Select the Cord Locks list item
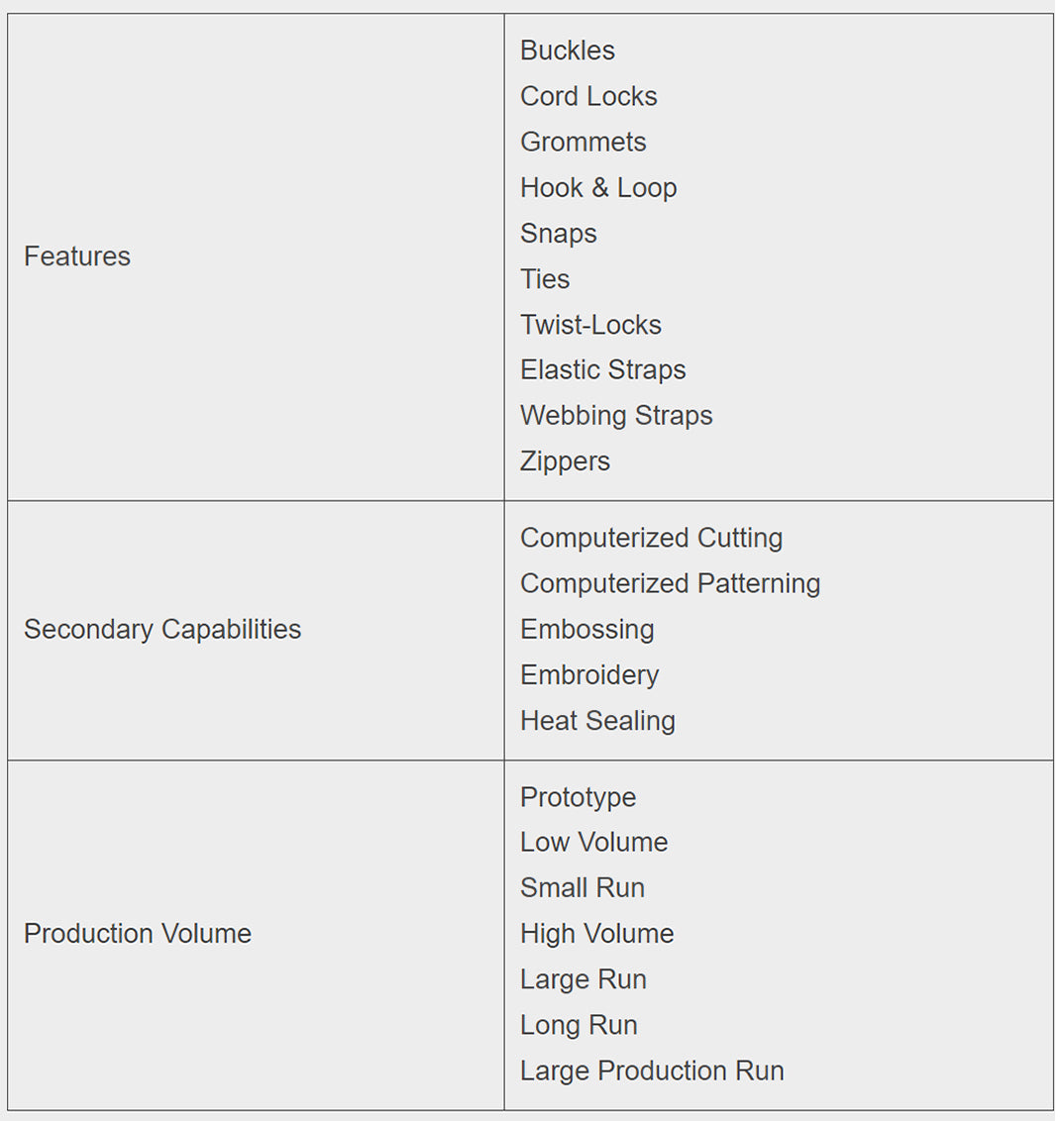The height and width of the screenshot is (1121, 1064). (x=588, y=96)
